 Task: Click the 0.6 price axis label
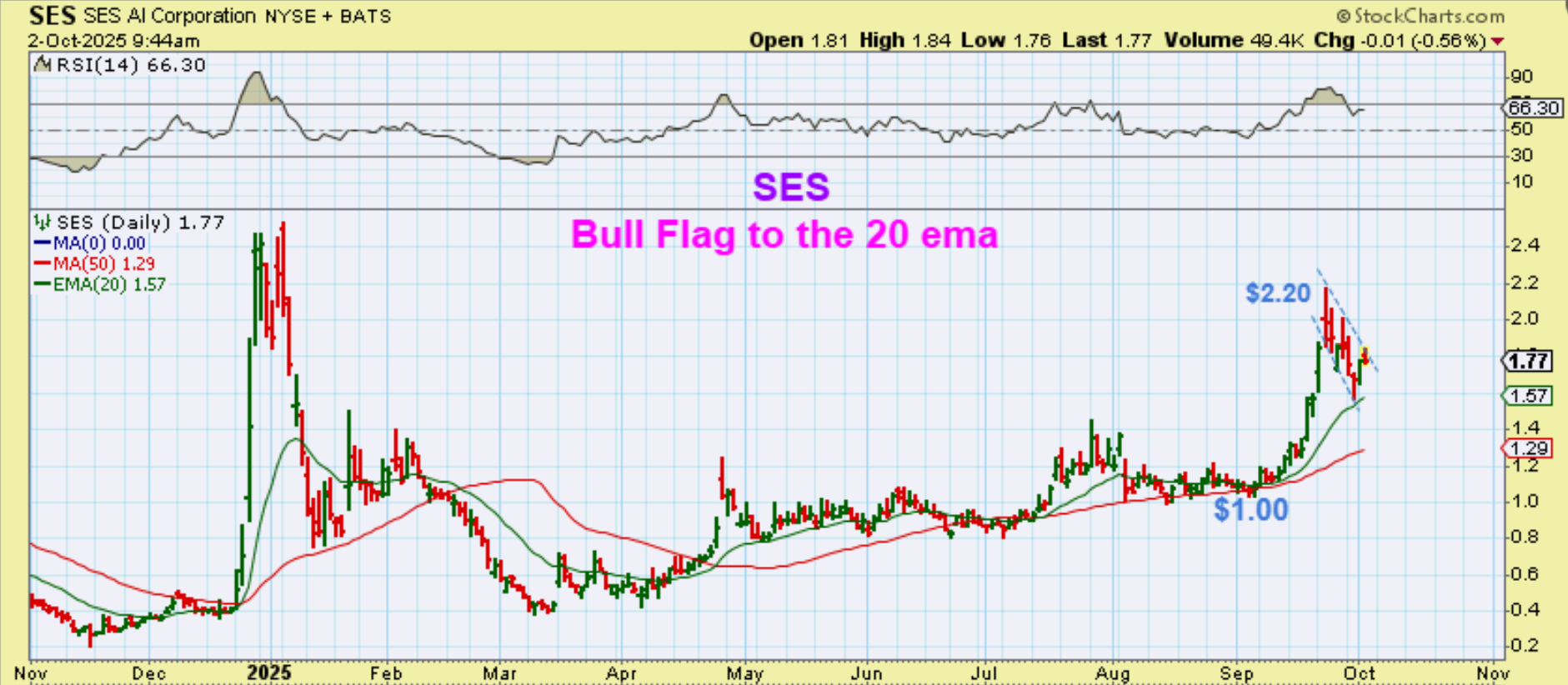point(1525,573)
